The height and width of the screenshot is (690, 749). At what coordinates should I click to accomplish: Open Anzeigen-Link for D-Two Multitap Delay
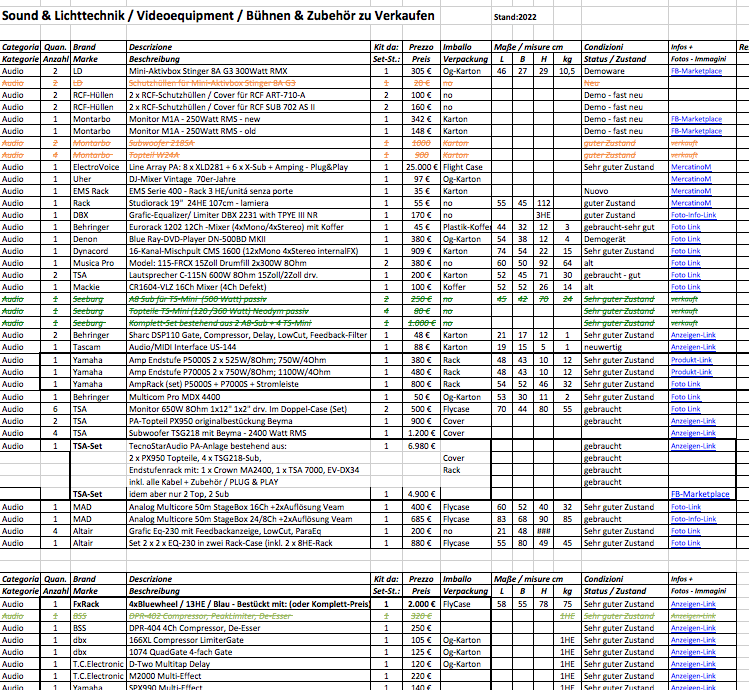693,664
